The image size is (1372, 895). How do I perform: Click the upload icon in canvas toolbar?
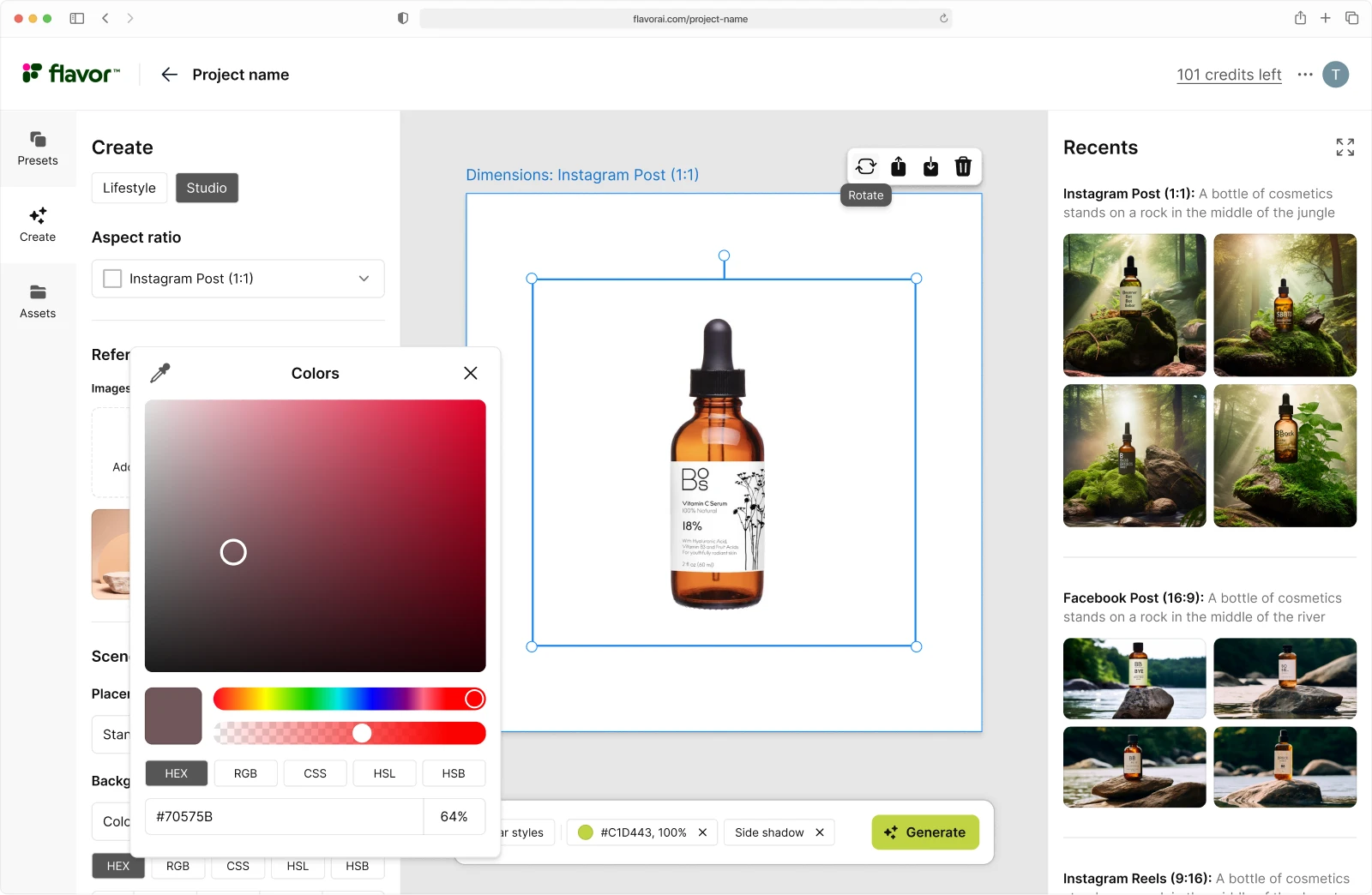coord(899,166)
